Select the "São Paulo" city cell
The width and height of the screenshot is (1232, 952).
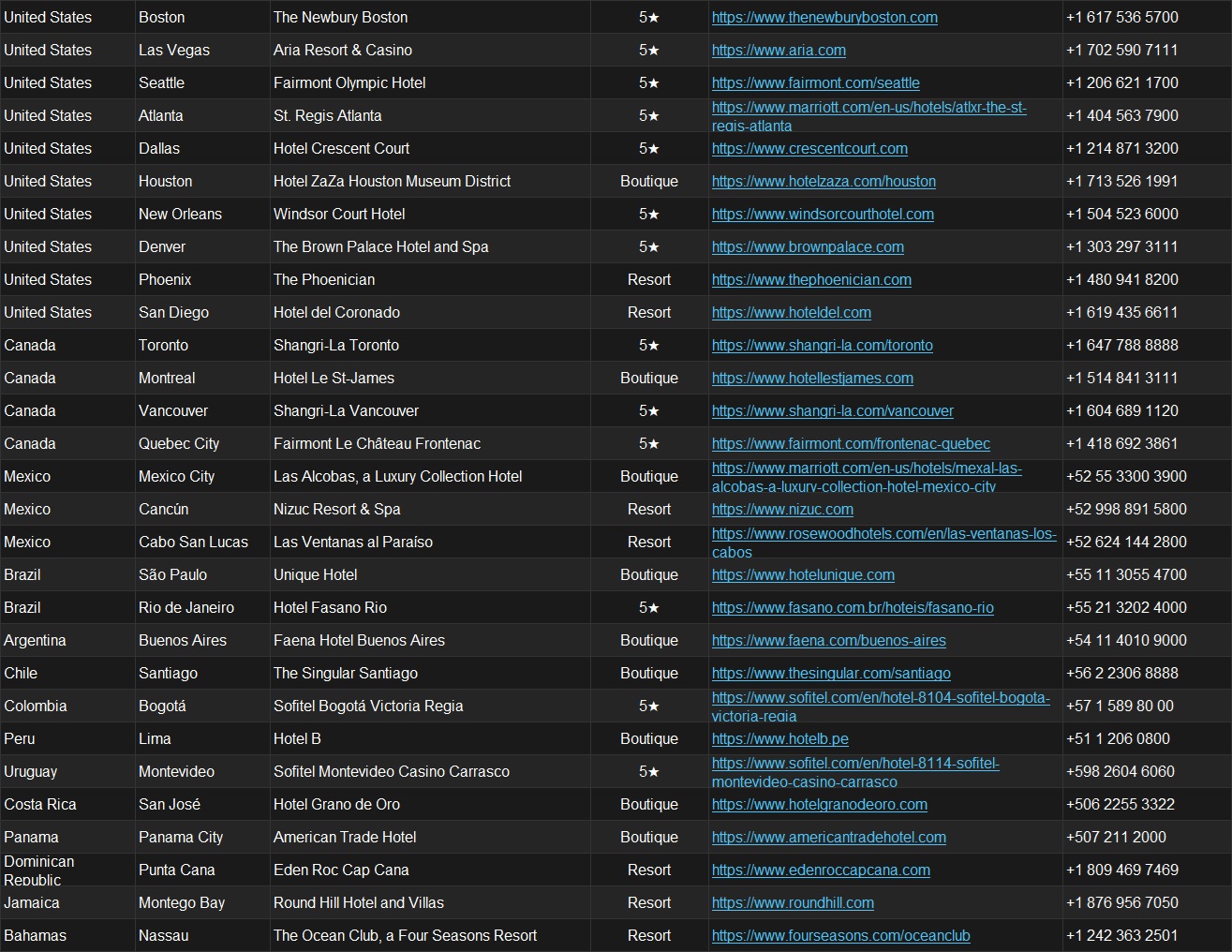(x=202, y=574)
